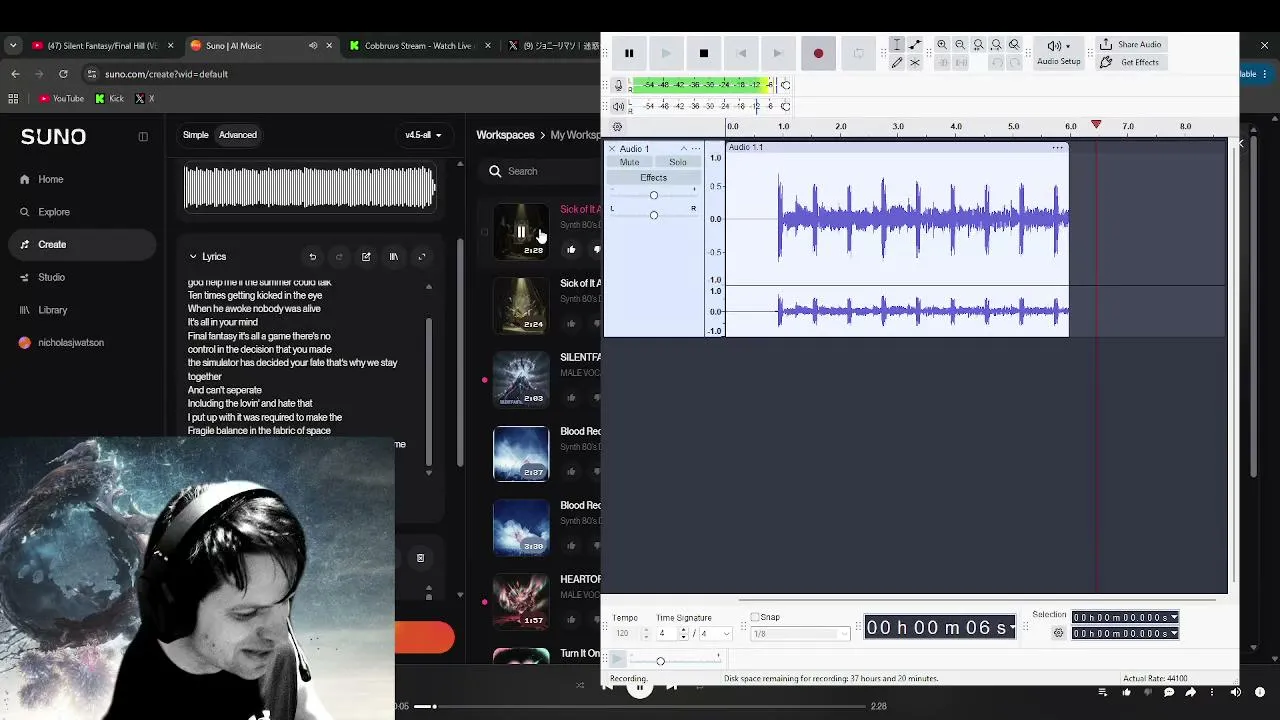Select the Audacity Envelope tool
Screen dimensions: 1280x720
coord(915,45)
